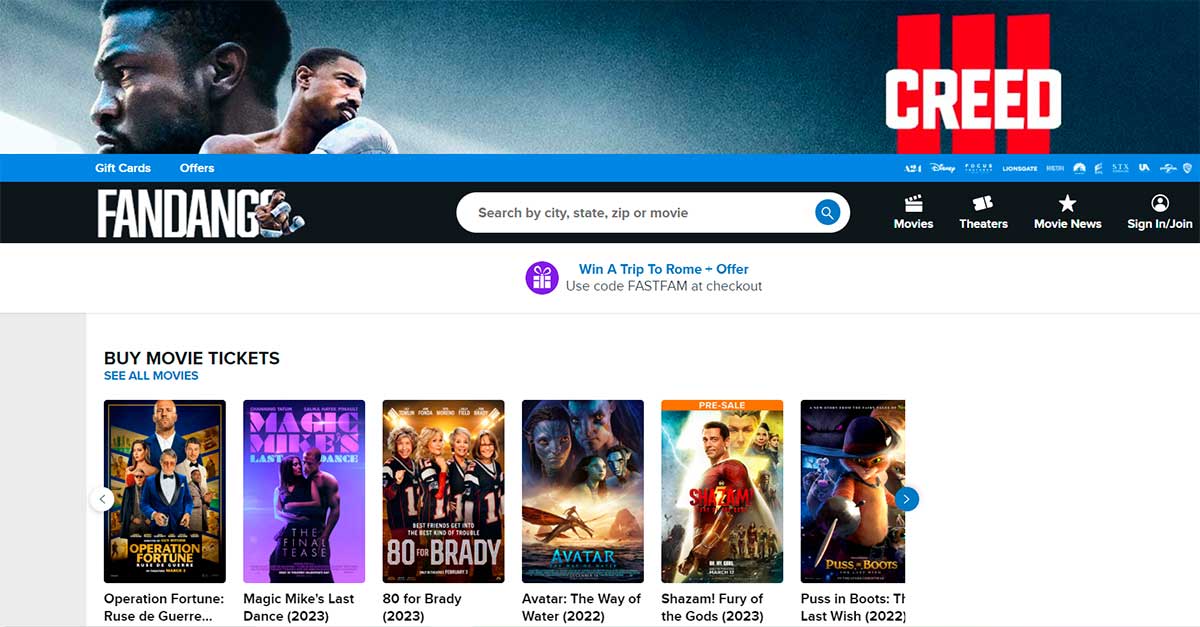Open the Shazam! Fury of the Gods title link
1200x627 pixels.
pos(712,607)
